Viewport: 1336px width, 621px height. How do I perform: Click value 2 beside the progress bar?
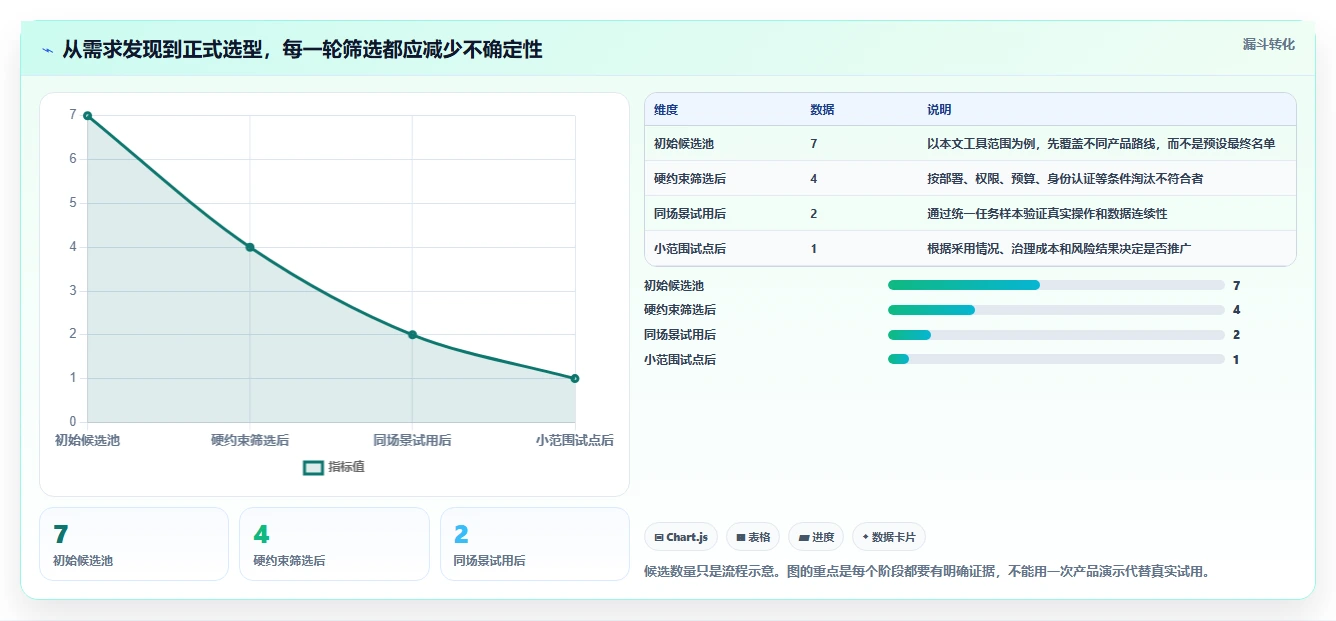click(x=1237, y=335)
